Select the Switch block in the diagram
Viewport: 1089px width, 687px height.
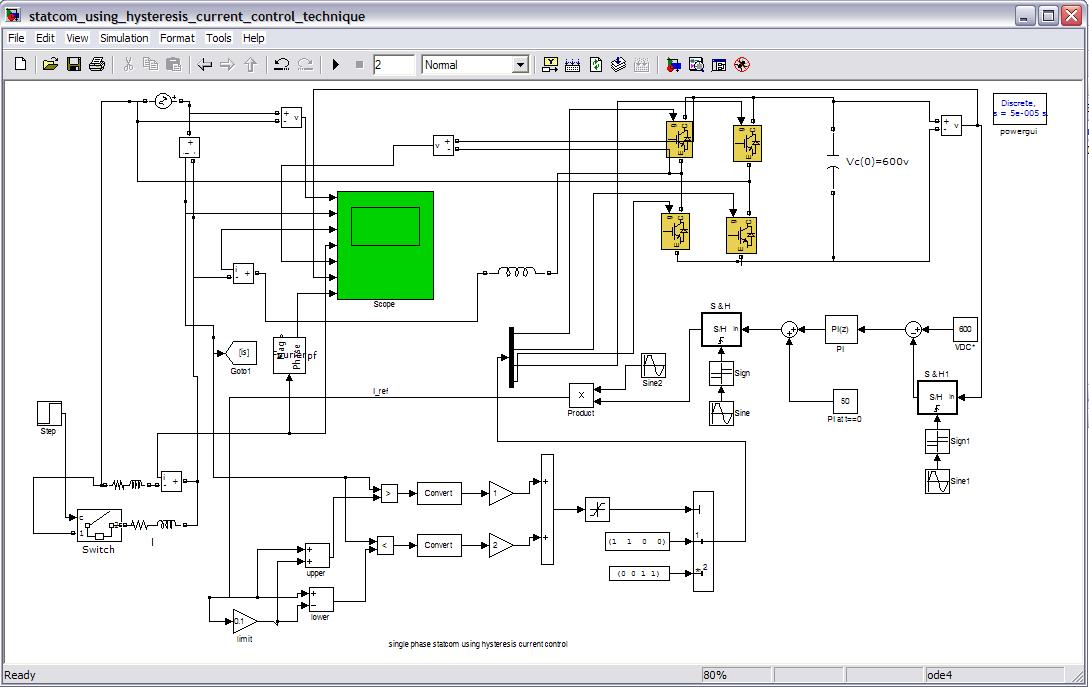tap(99, 525)
